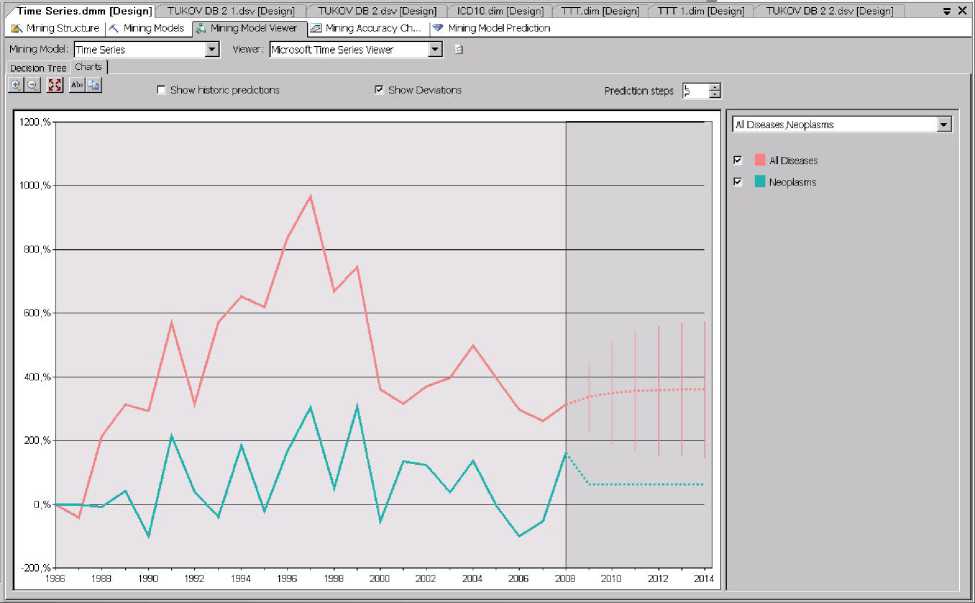
Task: Open the active files list arrow icon
Action: coord(948,10)
